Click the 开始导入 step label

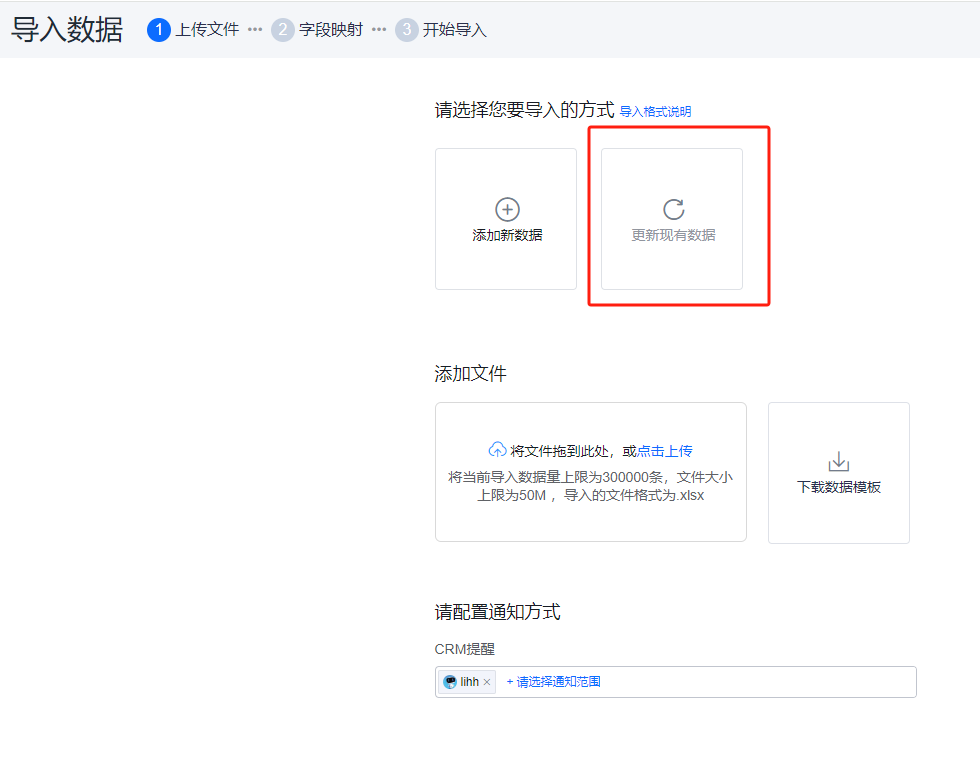point(454,30)
